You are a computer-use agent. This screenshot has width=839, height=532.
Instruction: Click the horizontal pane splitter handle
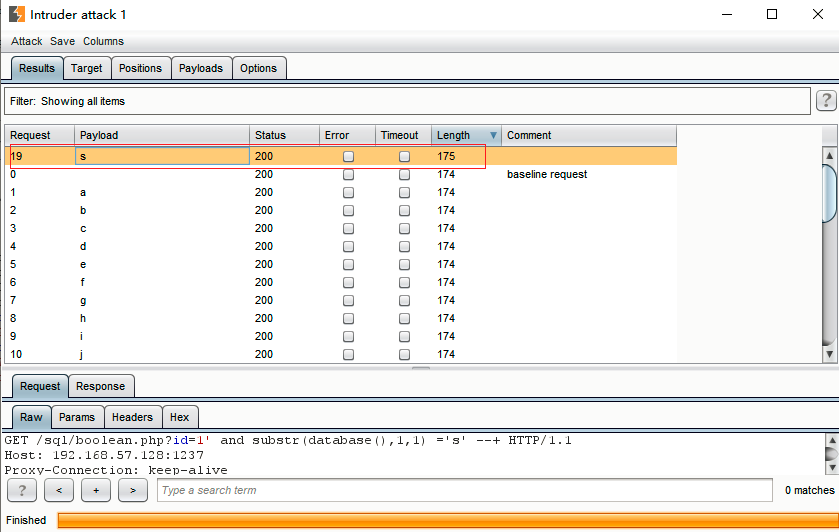pyautogui.click(x=421, y=368)
